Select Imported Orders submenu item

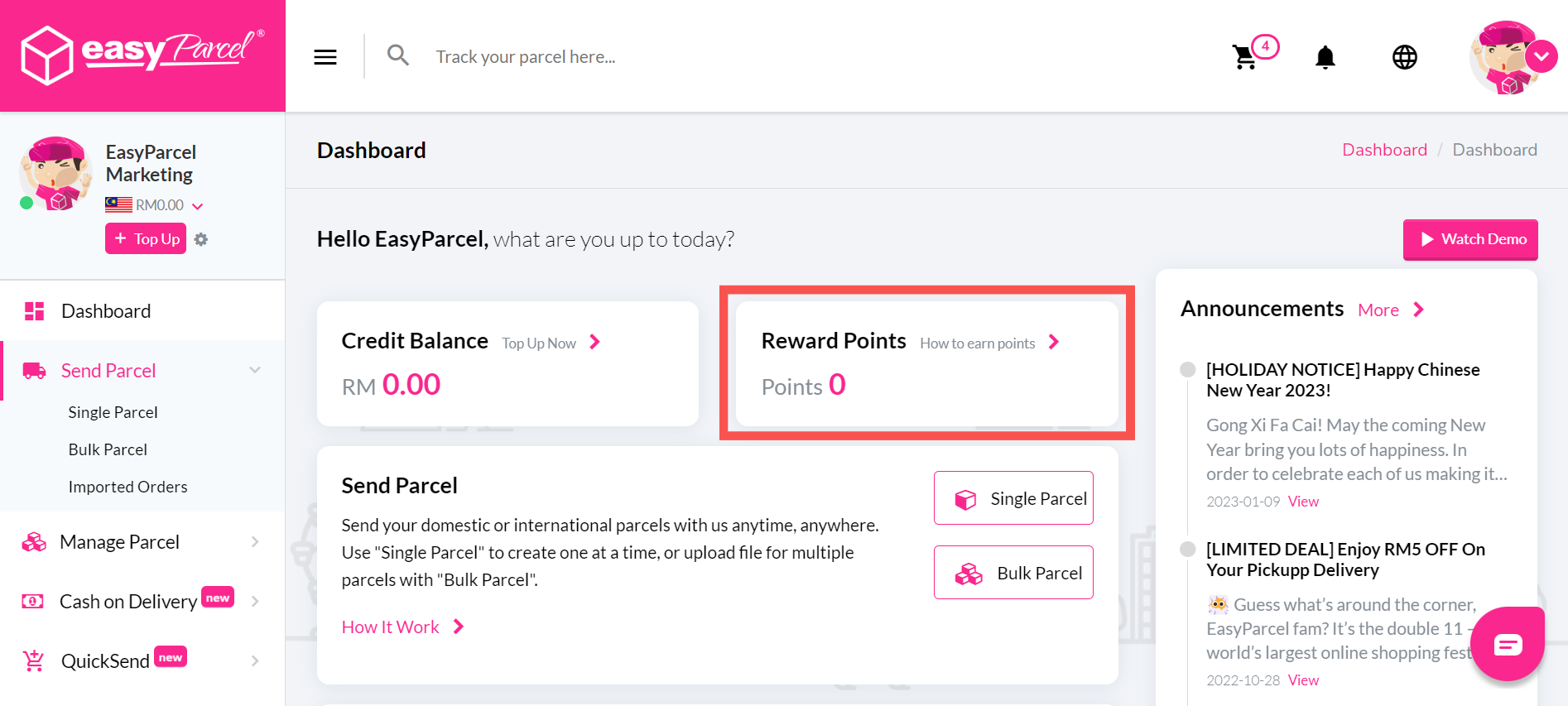[x=127, y=487]
